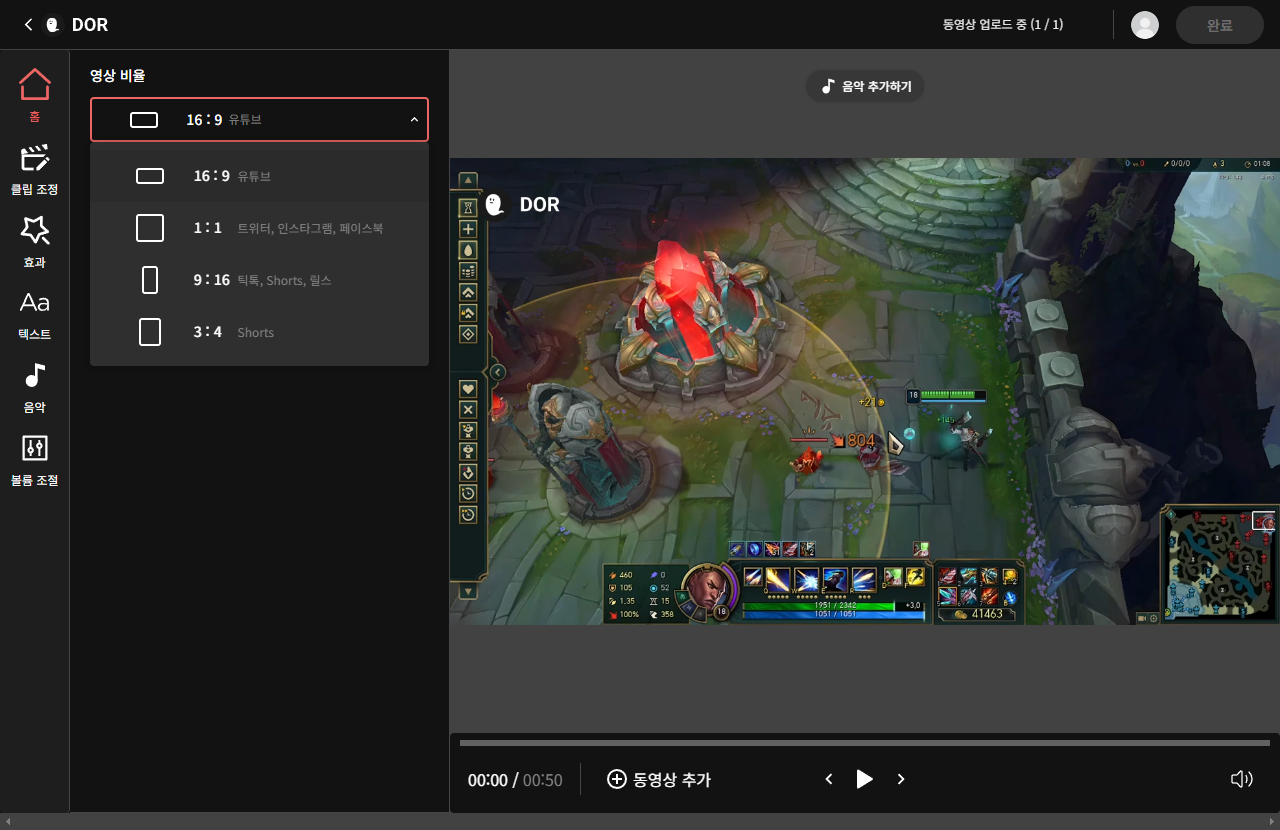
Task: Play the video preview
Action: (x=865, y=779)
